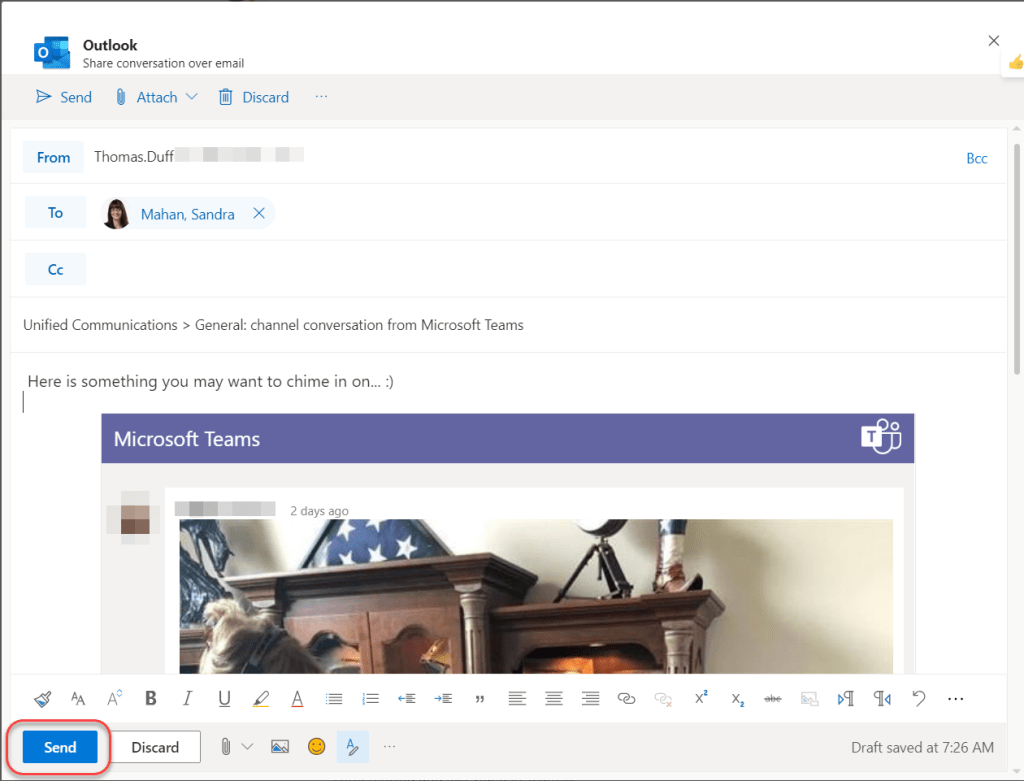Apply italic formatting

[187, 698]
